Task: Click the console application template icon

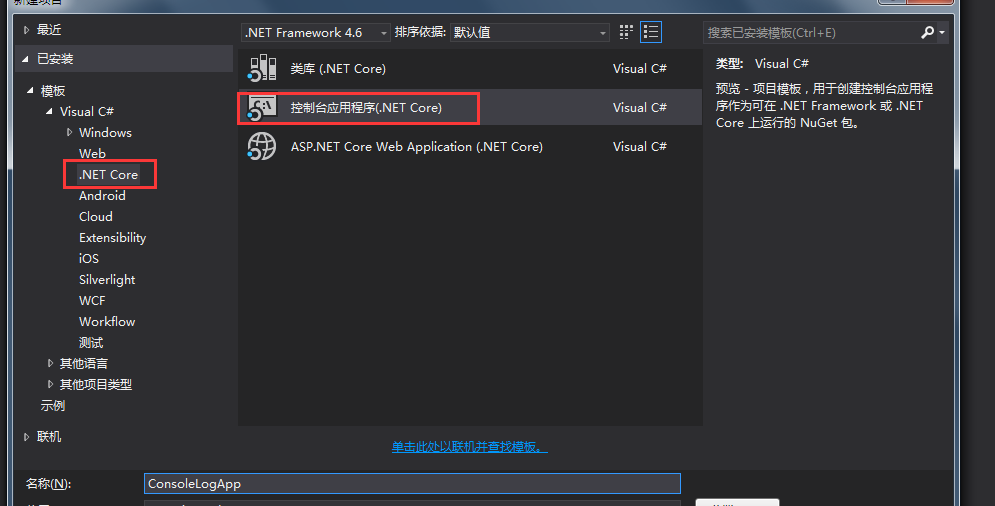Action: pos(262,107)
